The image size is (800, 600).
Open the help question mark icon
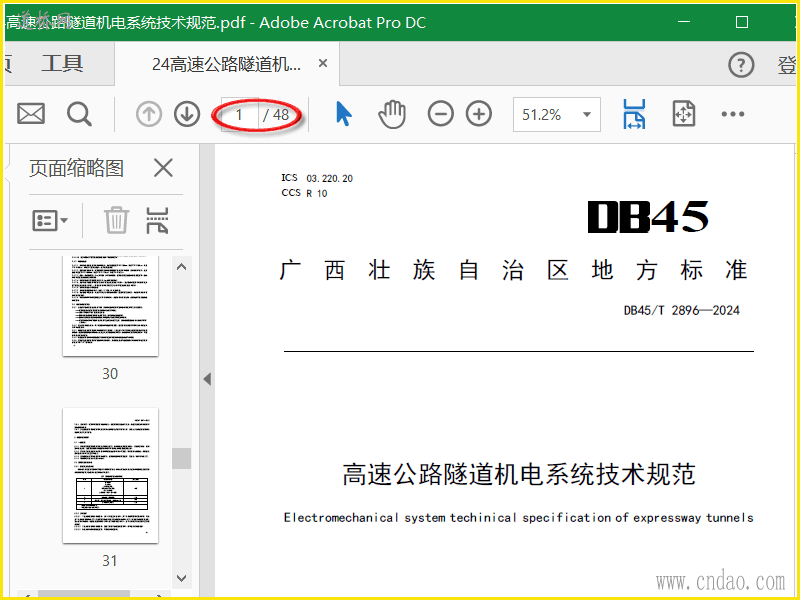tap(741, 65)
